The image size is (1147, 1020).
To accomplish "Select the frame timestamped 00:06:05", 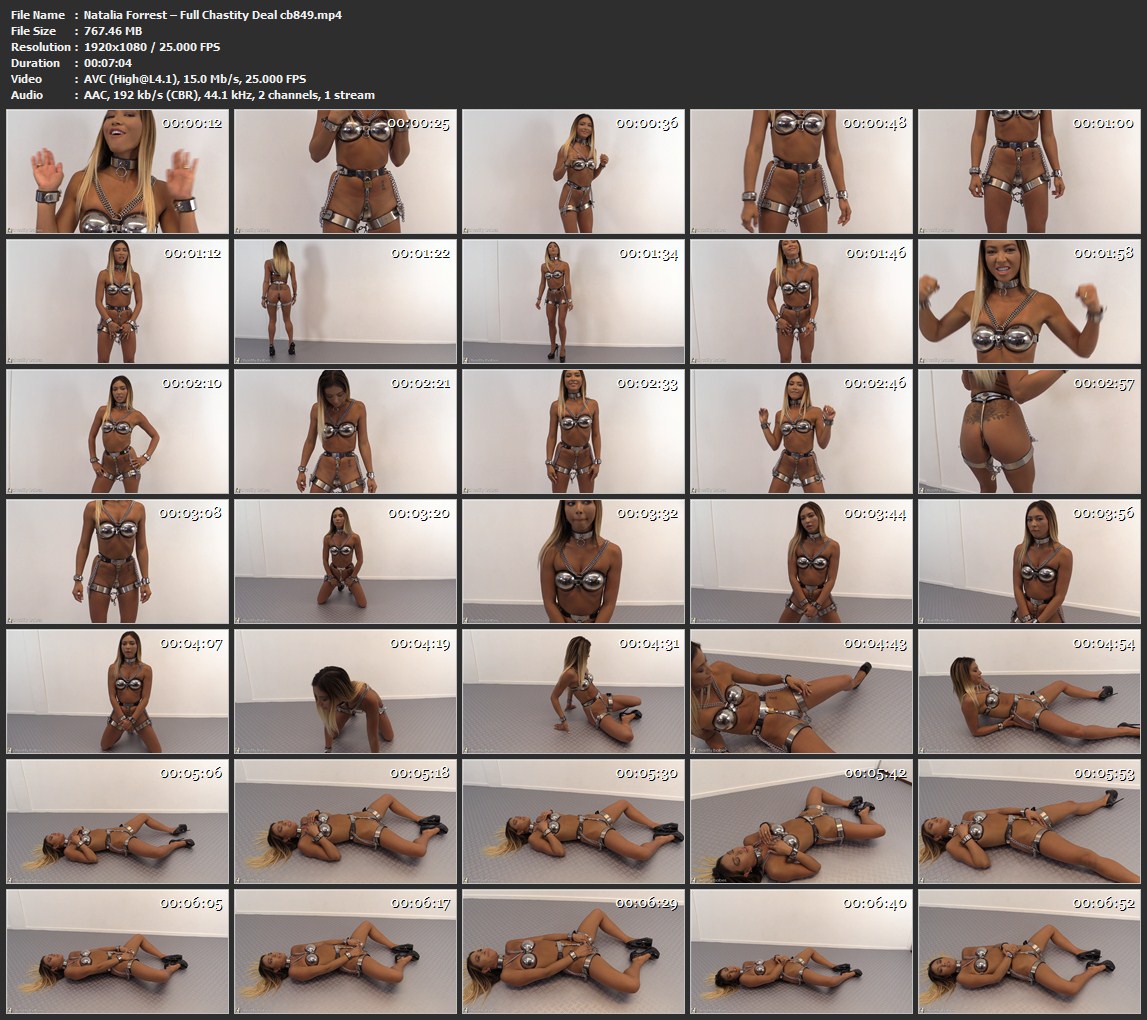I will point(117,951).
